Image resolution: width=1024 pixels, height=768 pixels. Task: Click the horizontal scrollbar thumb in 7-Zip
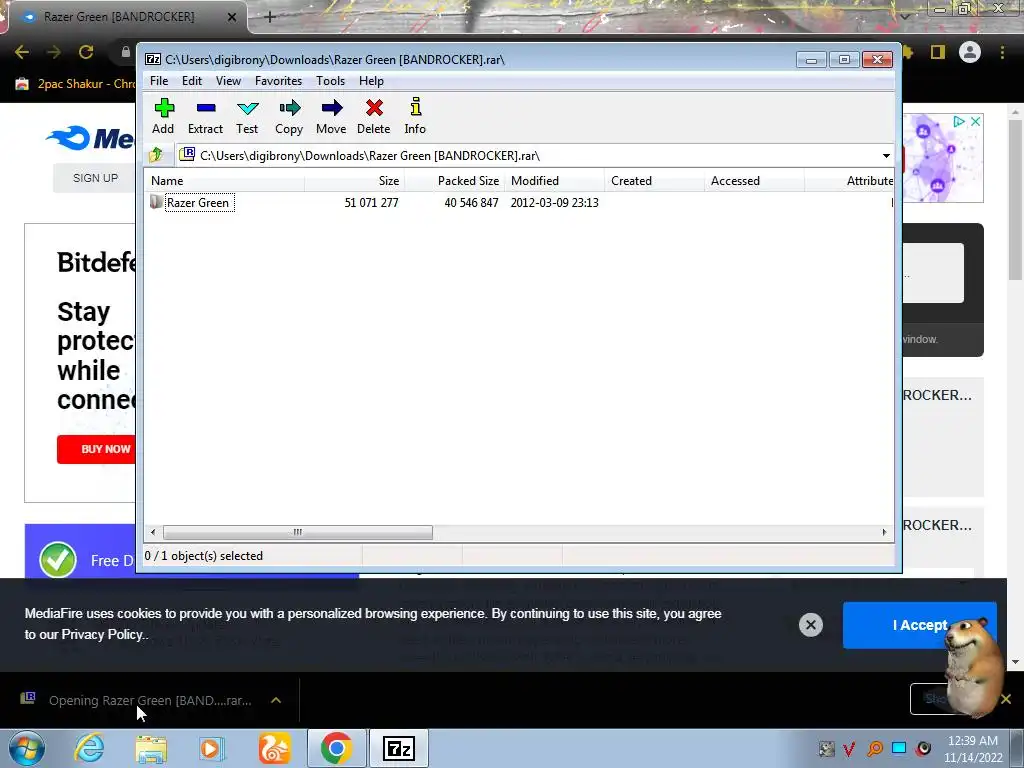(298, 532)
